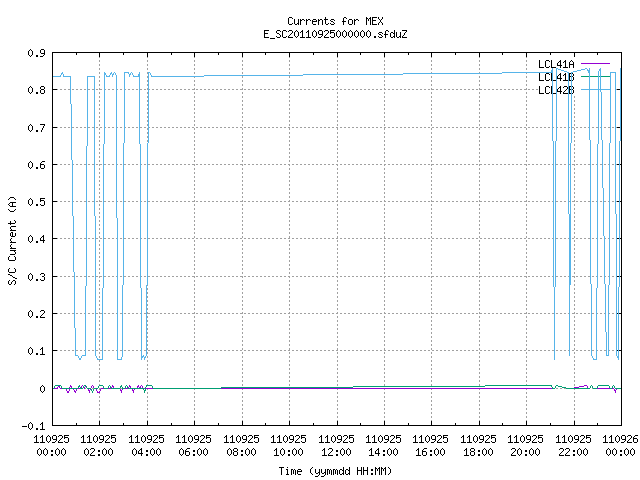The image size is (640, 480).
Task: Click the 04:00 x-axis tick label
Action: [146, 446]
